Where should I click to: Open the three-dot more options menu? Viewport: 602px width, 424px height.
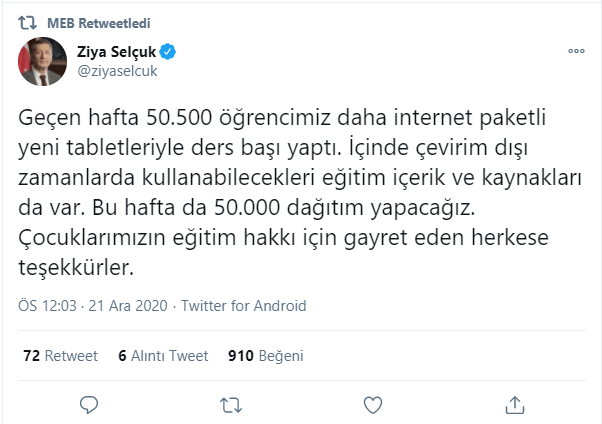575,49
